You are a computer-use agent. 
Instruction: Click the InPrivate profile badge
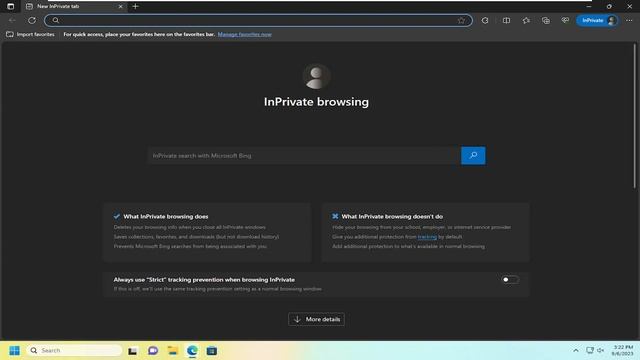[598, 20]
